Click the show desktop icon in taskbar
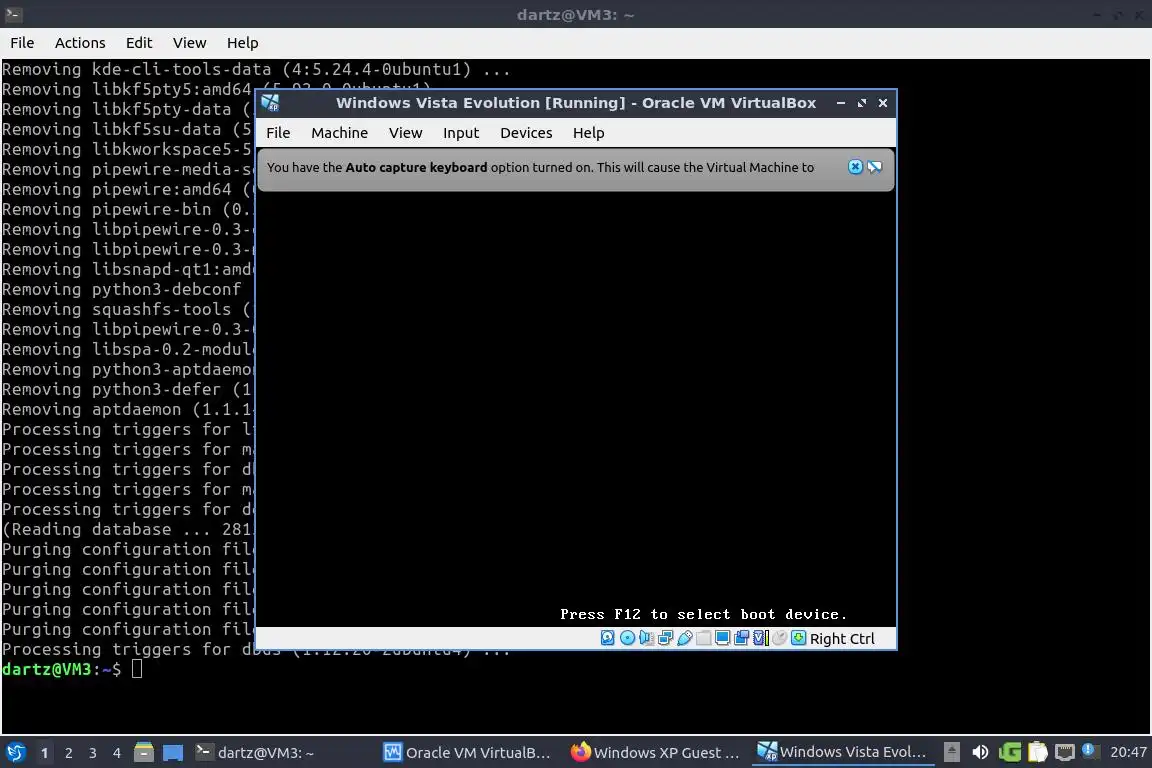 coord(173,752)
